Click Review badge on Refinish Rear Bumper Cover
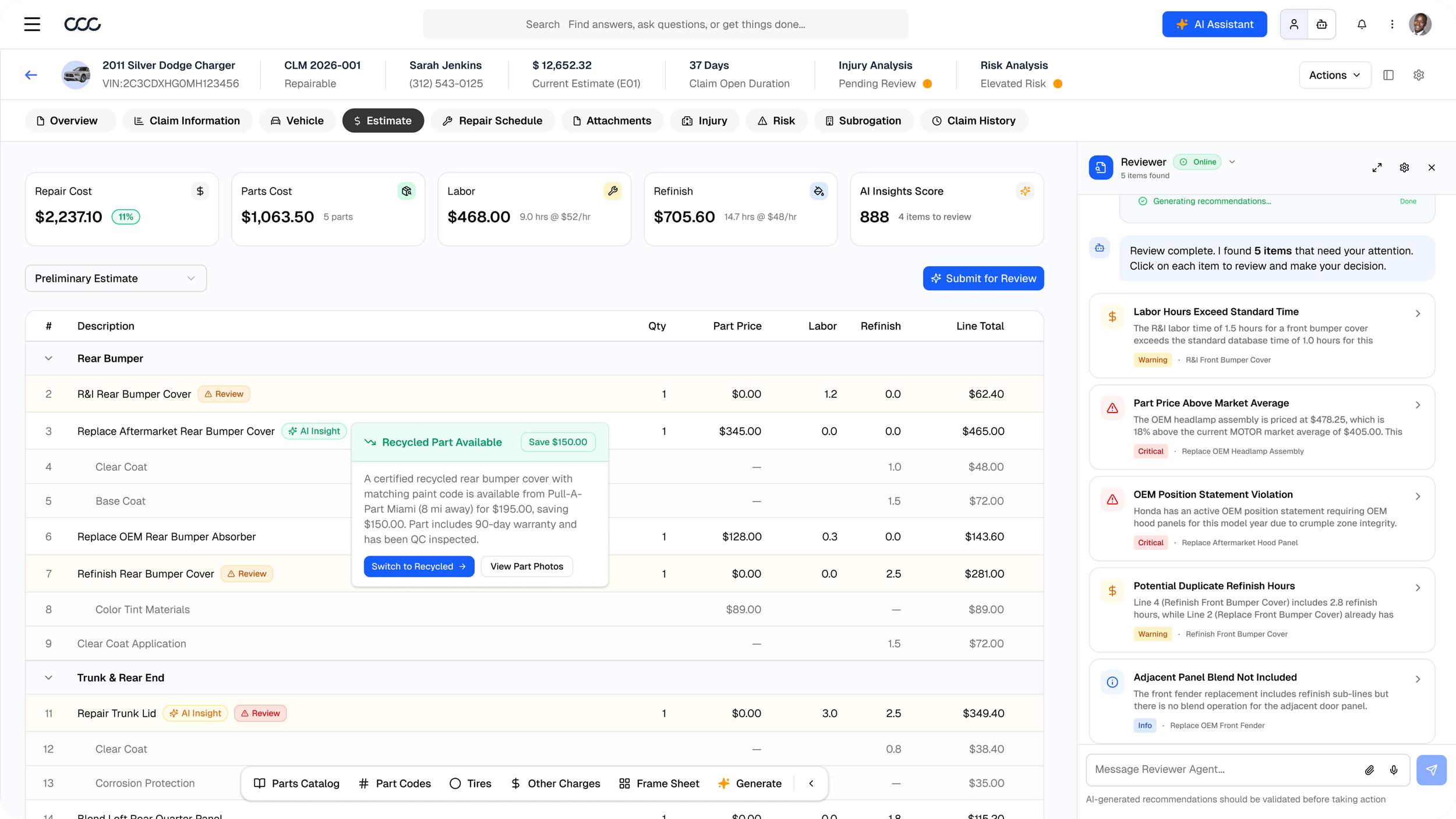1456x819 pixels. pyautogui.click(x=247, y=574)
